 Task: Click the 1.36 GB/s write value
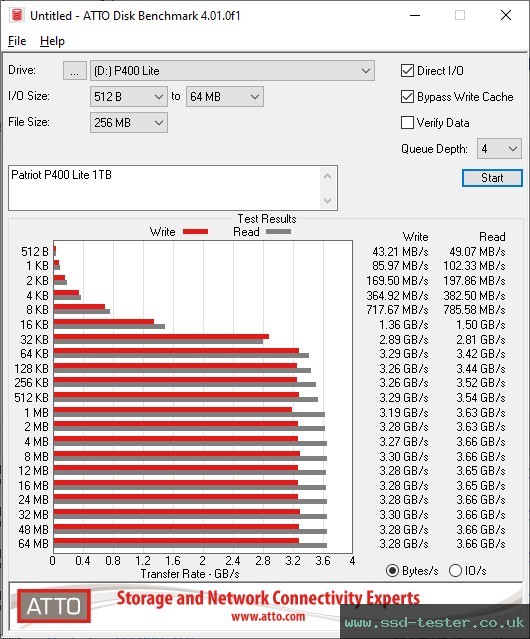point(404,325)
